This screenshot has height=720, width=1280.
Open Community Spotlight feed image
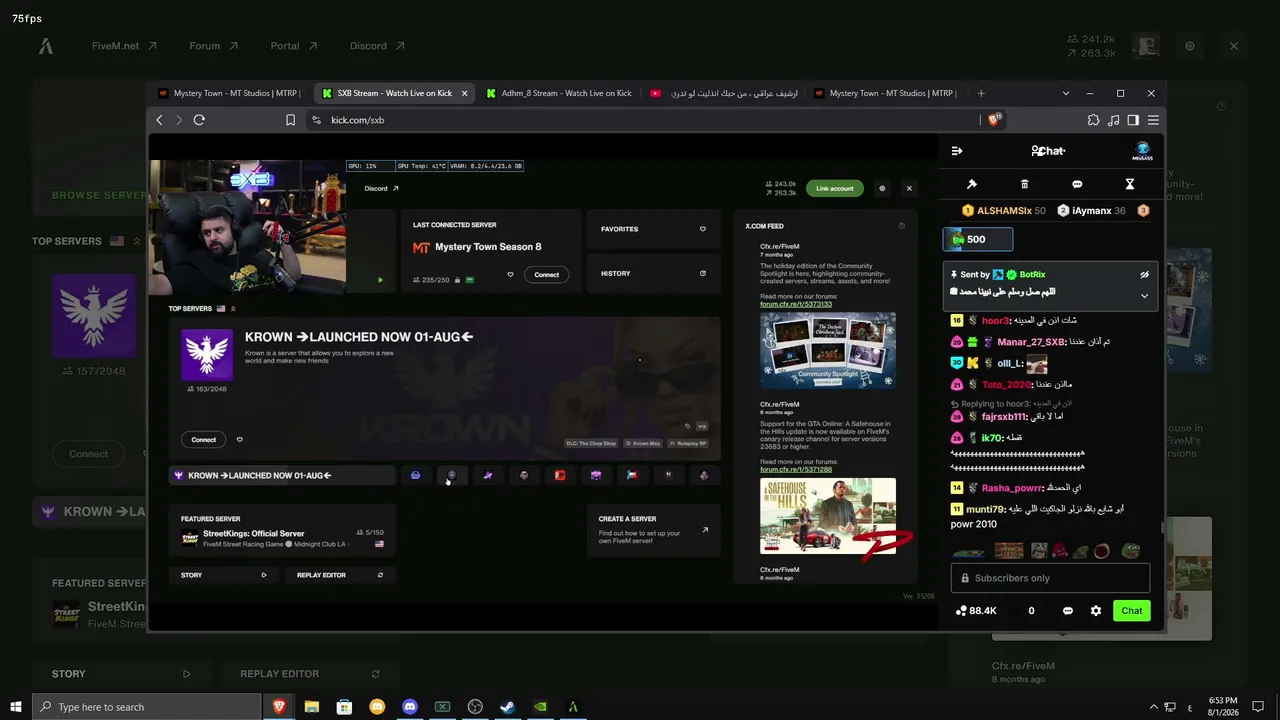pos(828,351)
